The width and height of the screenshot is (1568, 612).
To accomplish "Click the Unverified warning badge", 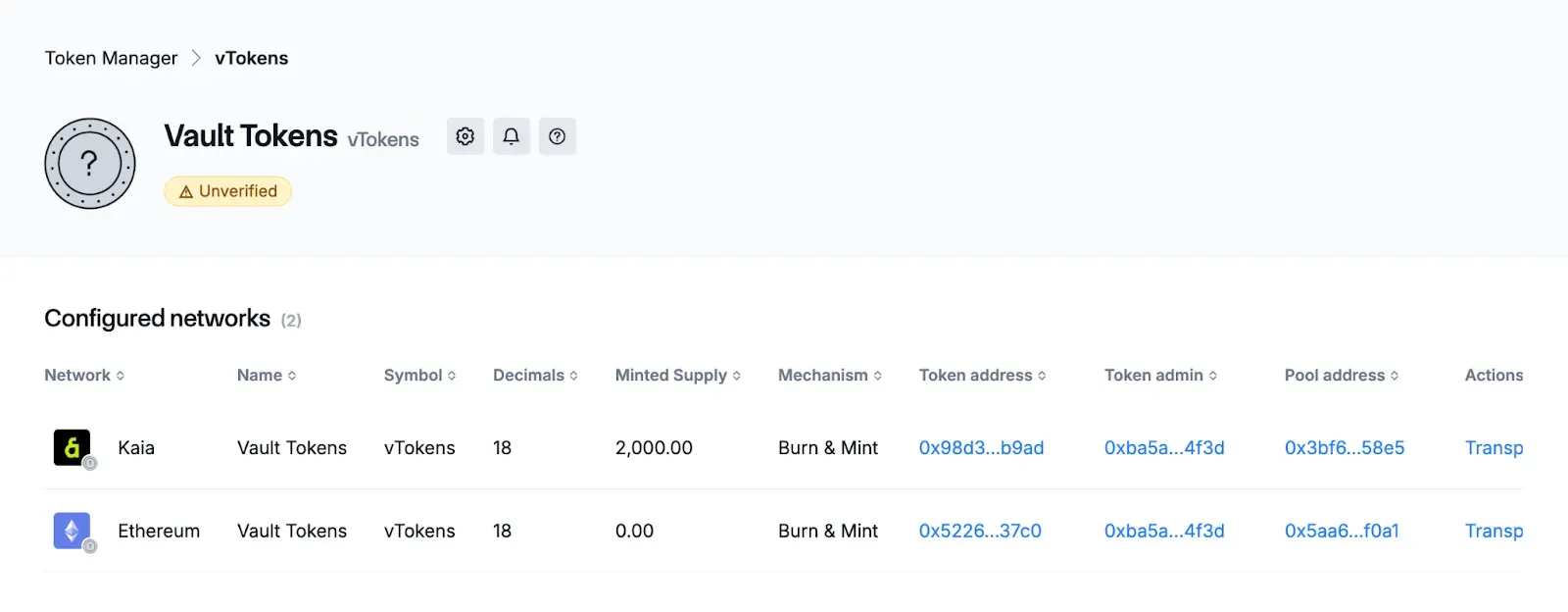I will click(228, 191).
